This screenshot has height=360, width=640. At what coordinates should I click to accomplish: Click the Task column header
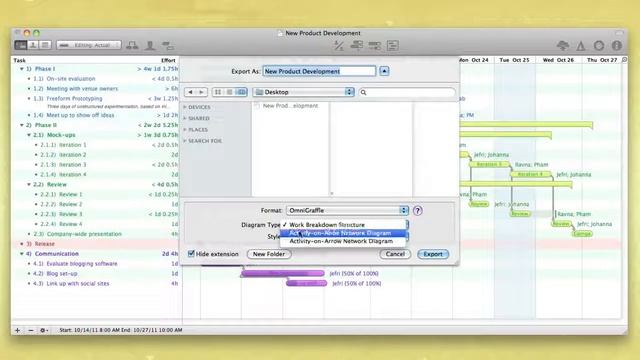[x=19, y=60]
